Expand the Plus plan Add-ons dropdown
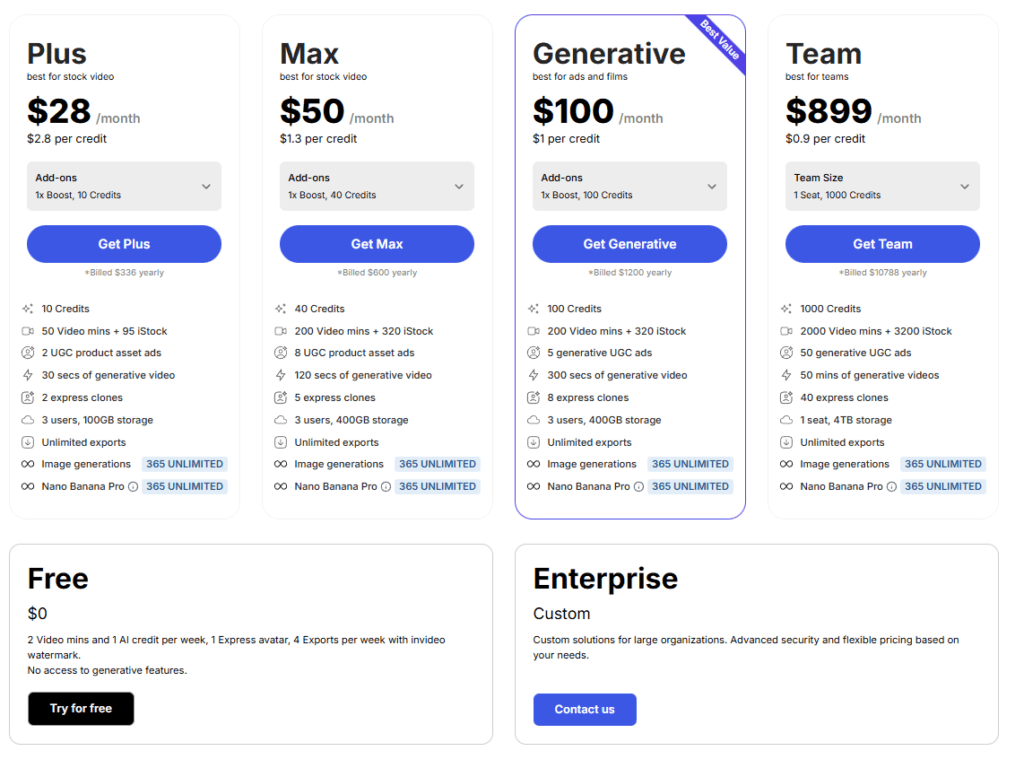This screenshot has height=768, width=1024. [x=124, y=186]
